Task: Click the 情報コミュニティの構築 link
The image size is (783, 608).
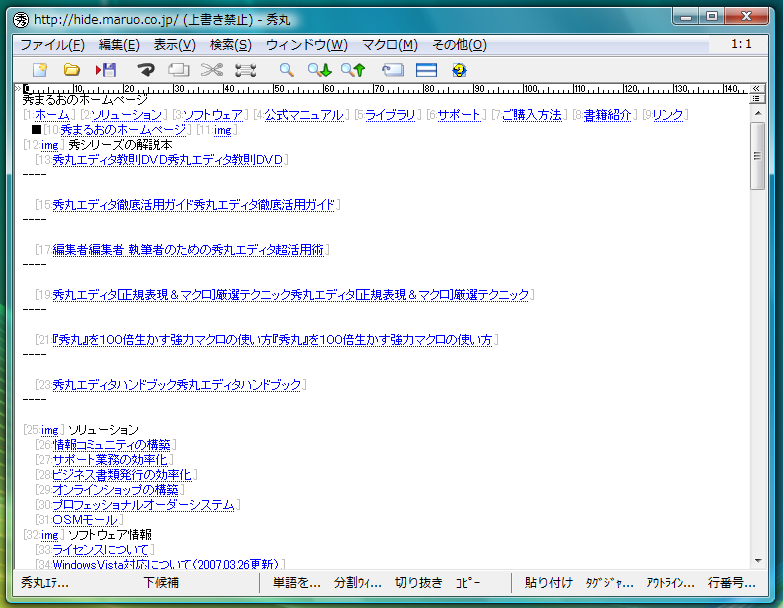Action: coord(111,444)
